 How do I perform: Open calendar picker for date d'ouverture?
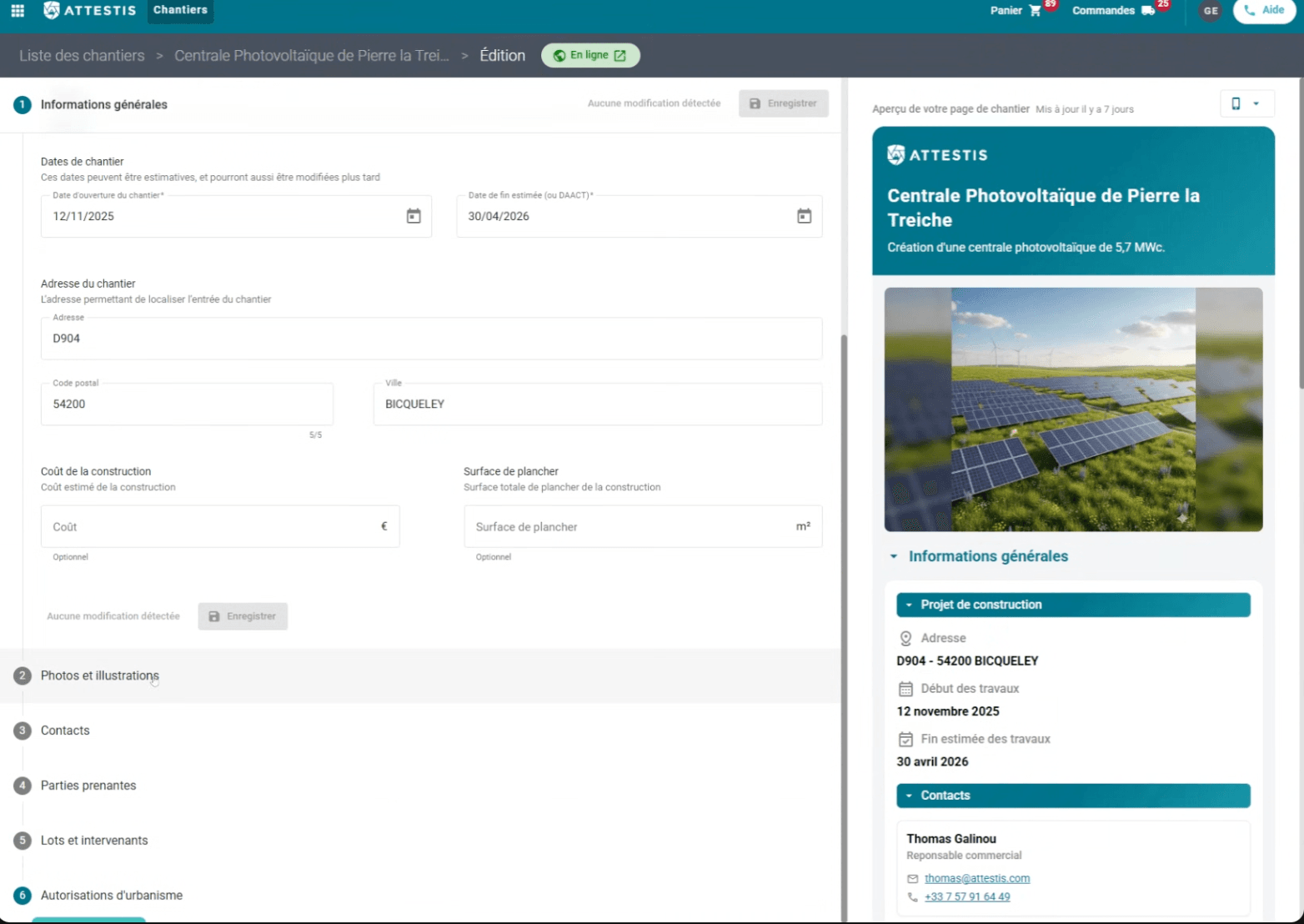pyautogui.click(x=414, y=216)
